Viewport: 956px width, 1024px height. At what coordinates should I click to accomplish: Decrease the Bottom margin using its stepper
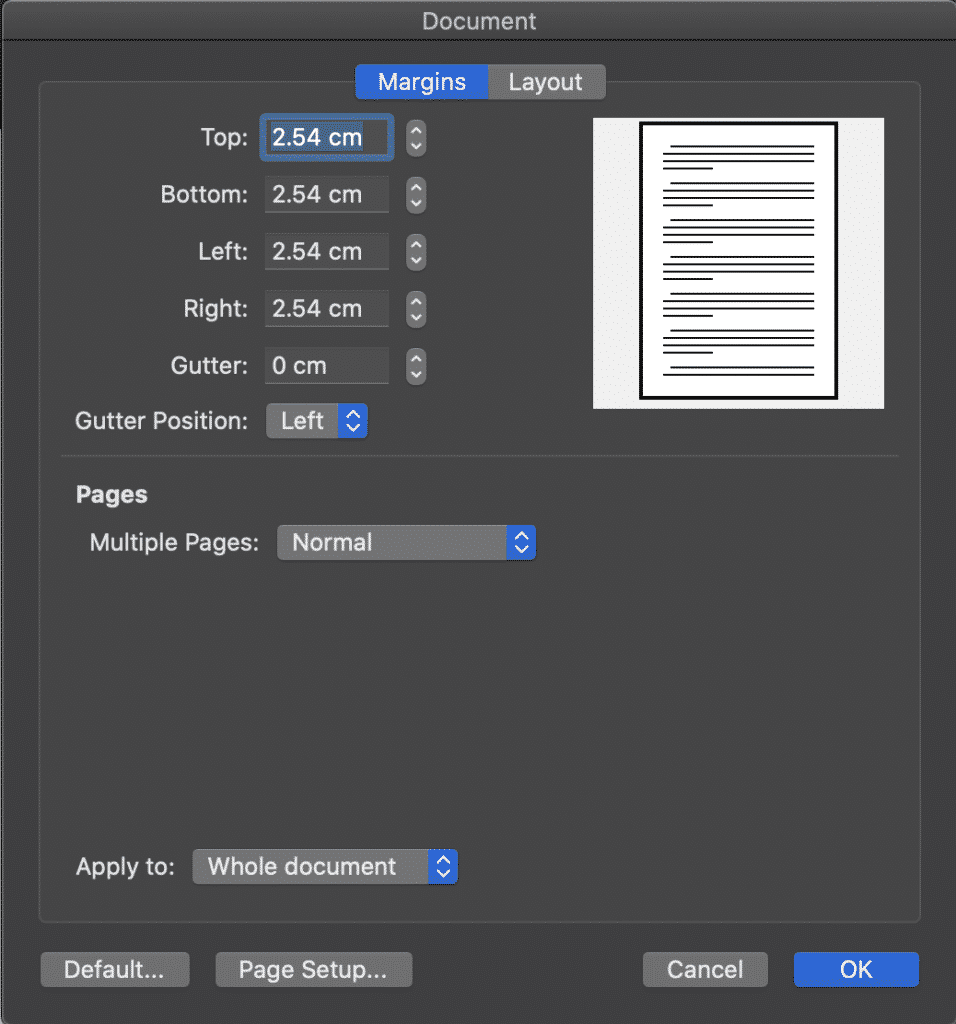click(x=416, y=201)
